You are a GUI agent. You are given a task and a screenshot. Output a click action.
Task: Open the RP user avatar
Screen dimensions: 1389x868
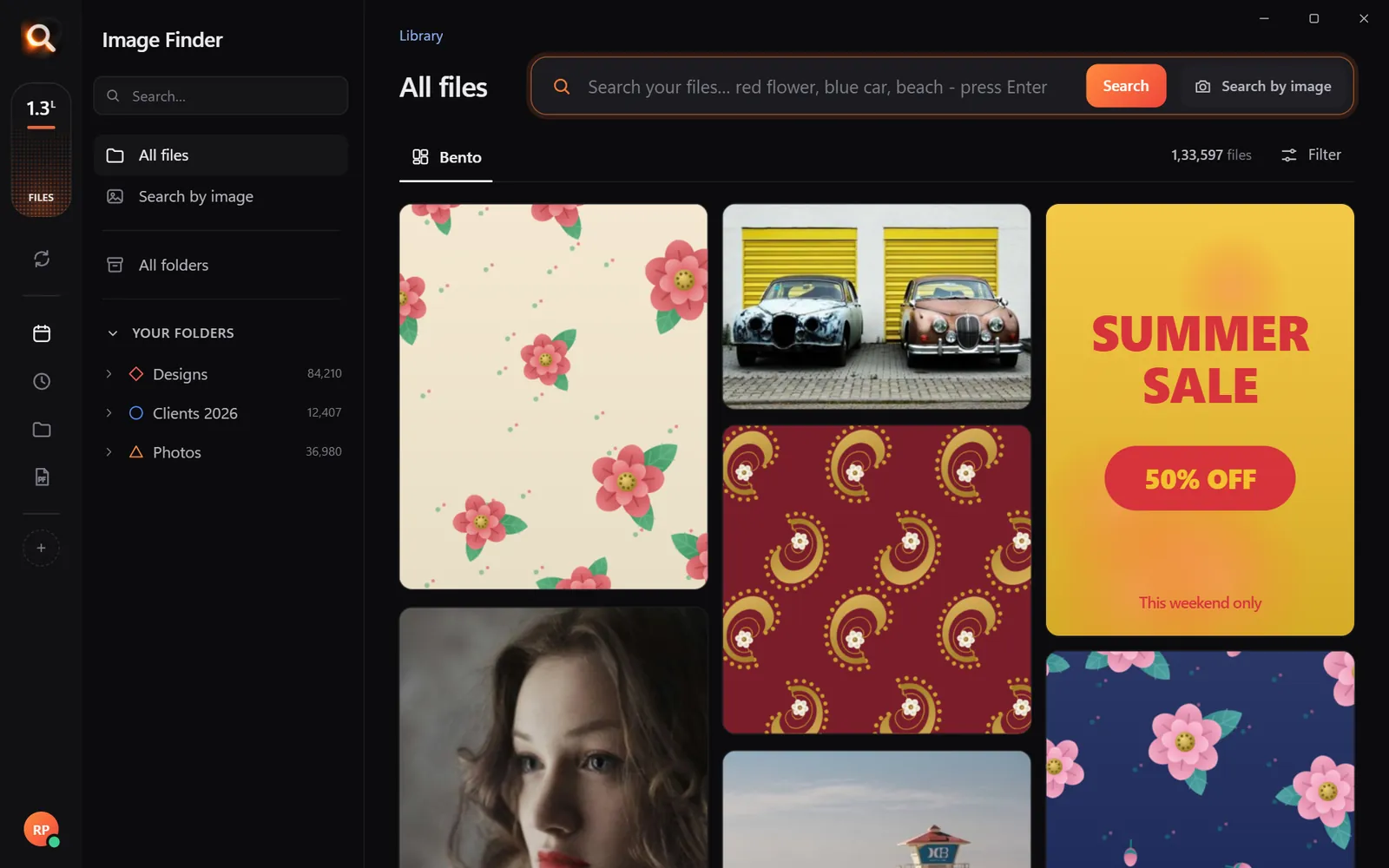point(41,830)
